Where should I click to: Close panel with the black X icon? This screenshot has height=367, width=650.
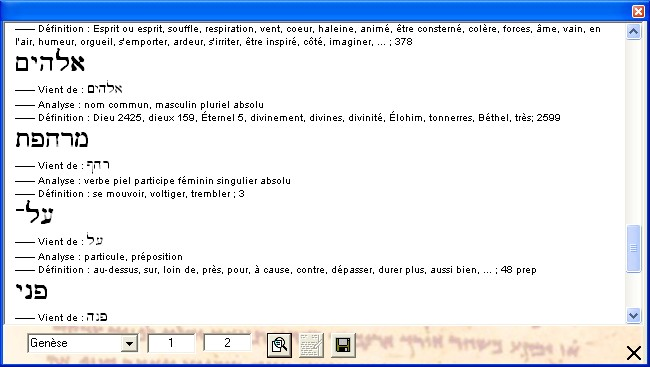(634, 353)
